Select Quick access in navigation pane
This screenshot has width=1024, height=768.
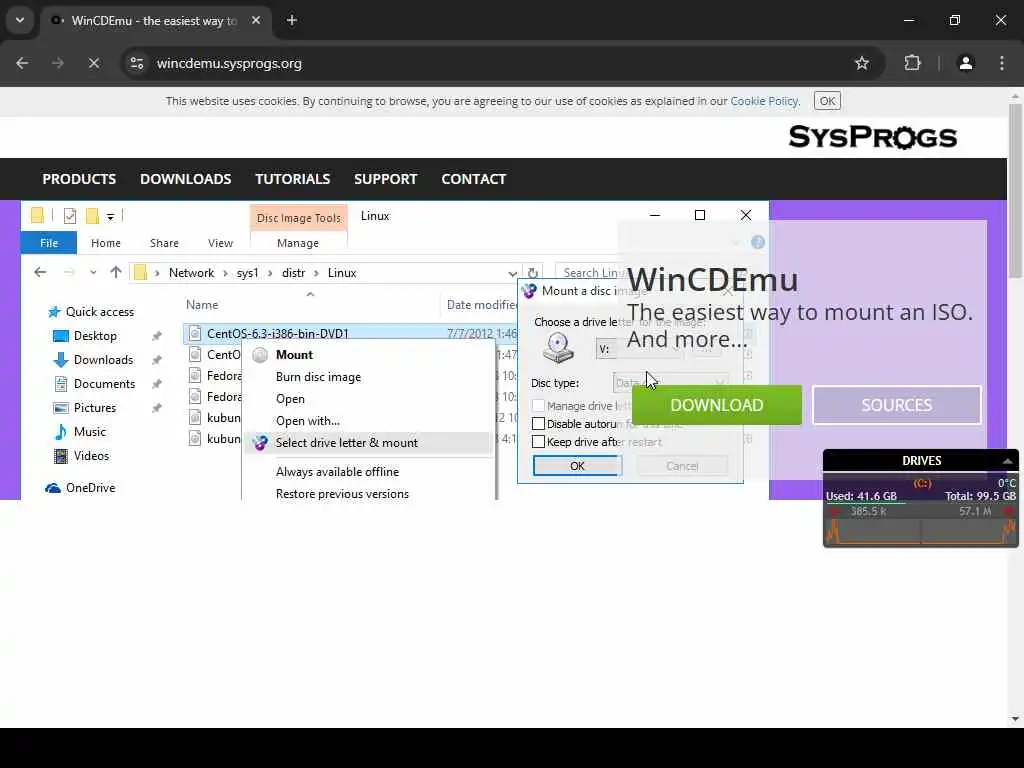tap(91, 312)
